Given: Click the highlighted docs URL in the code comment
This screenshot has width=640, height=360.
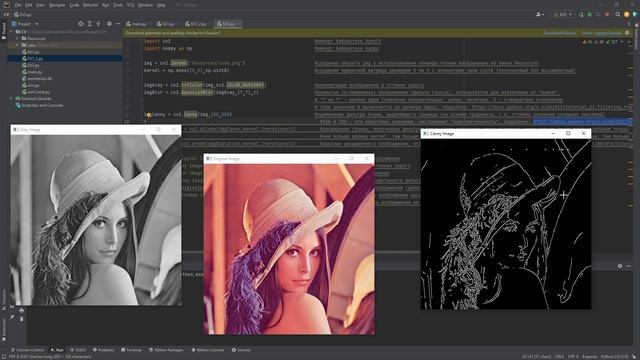Looking at the screenshot, I should (582, 122).
